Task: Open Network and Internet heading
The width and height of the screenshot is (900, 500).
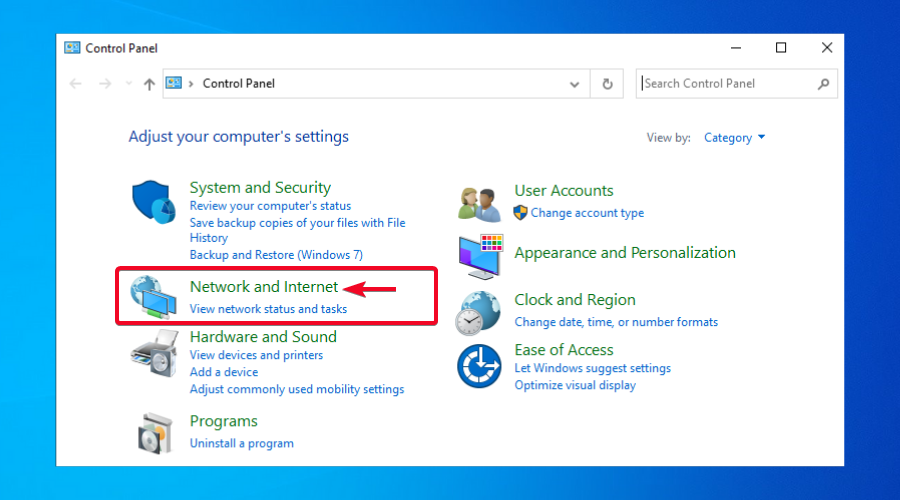Action: pos(264,286)
